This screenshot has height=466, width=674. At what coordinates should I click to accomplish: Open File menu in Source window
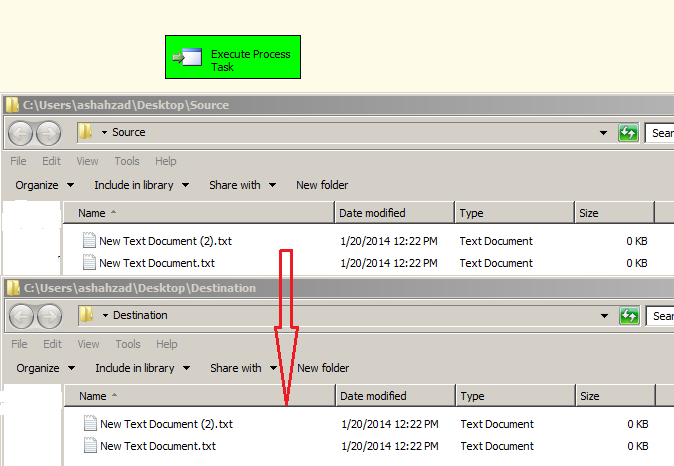click(x=18, y=161)
